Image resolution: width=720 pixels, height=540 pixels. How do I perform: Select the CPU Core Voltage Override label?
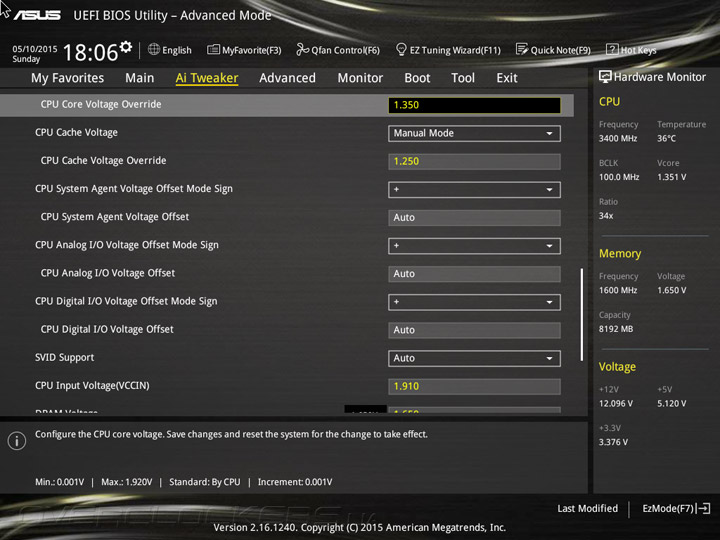pos(101,104)
